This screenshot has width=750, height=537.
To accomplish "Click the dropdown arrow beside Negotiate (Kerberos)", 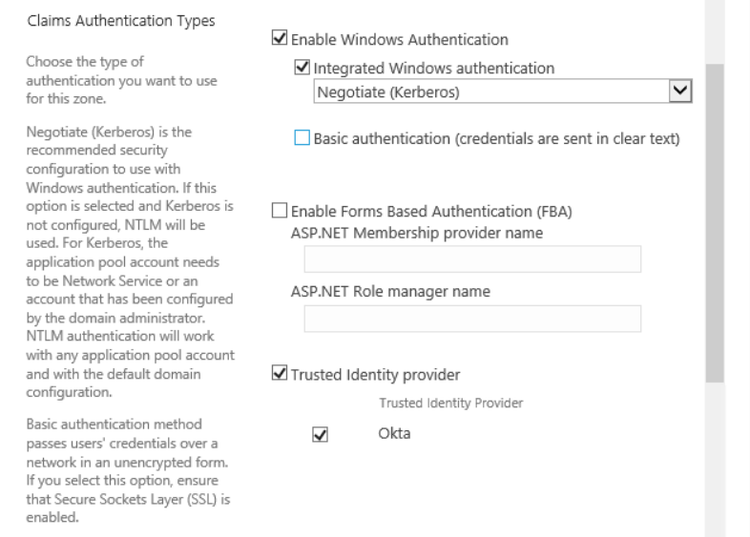I will click(682, 92).
